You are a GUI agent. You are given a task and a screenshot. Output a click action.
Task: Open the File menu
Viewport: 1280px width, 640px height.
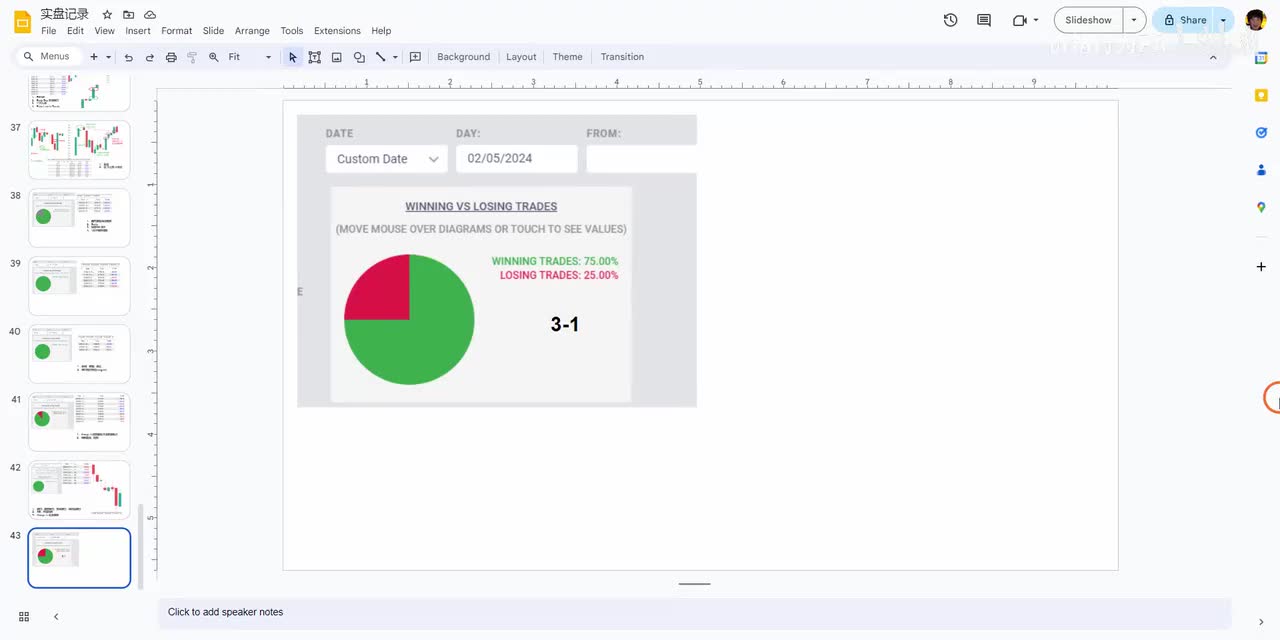tap(48, 31)
